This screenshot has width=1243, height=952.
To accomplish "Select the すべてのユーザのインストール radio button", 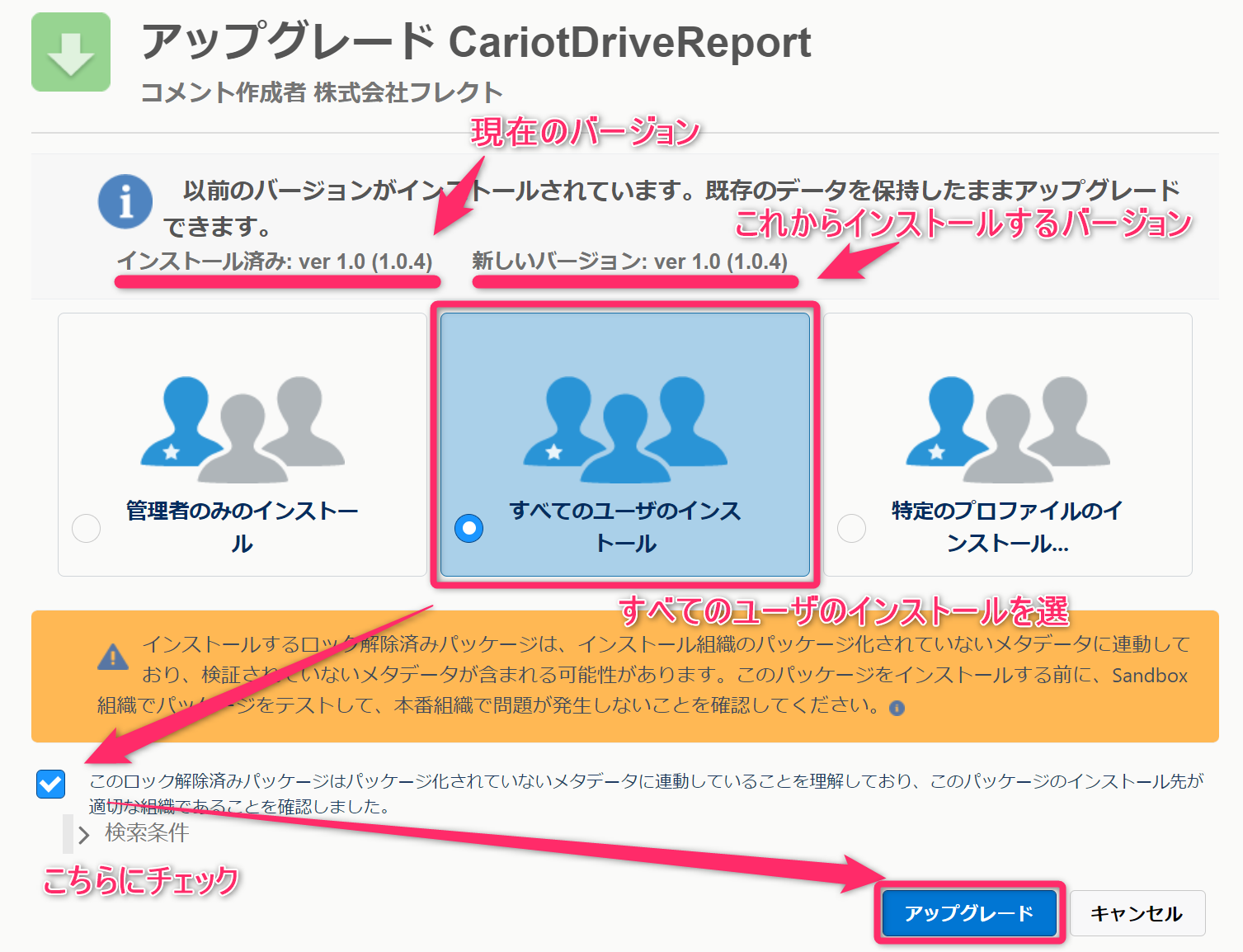I will tap(469, 528).
